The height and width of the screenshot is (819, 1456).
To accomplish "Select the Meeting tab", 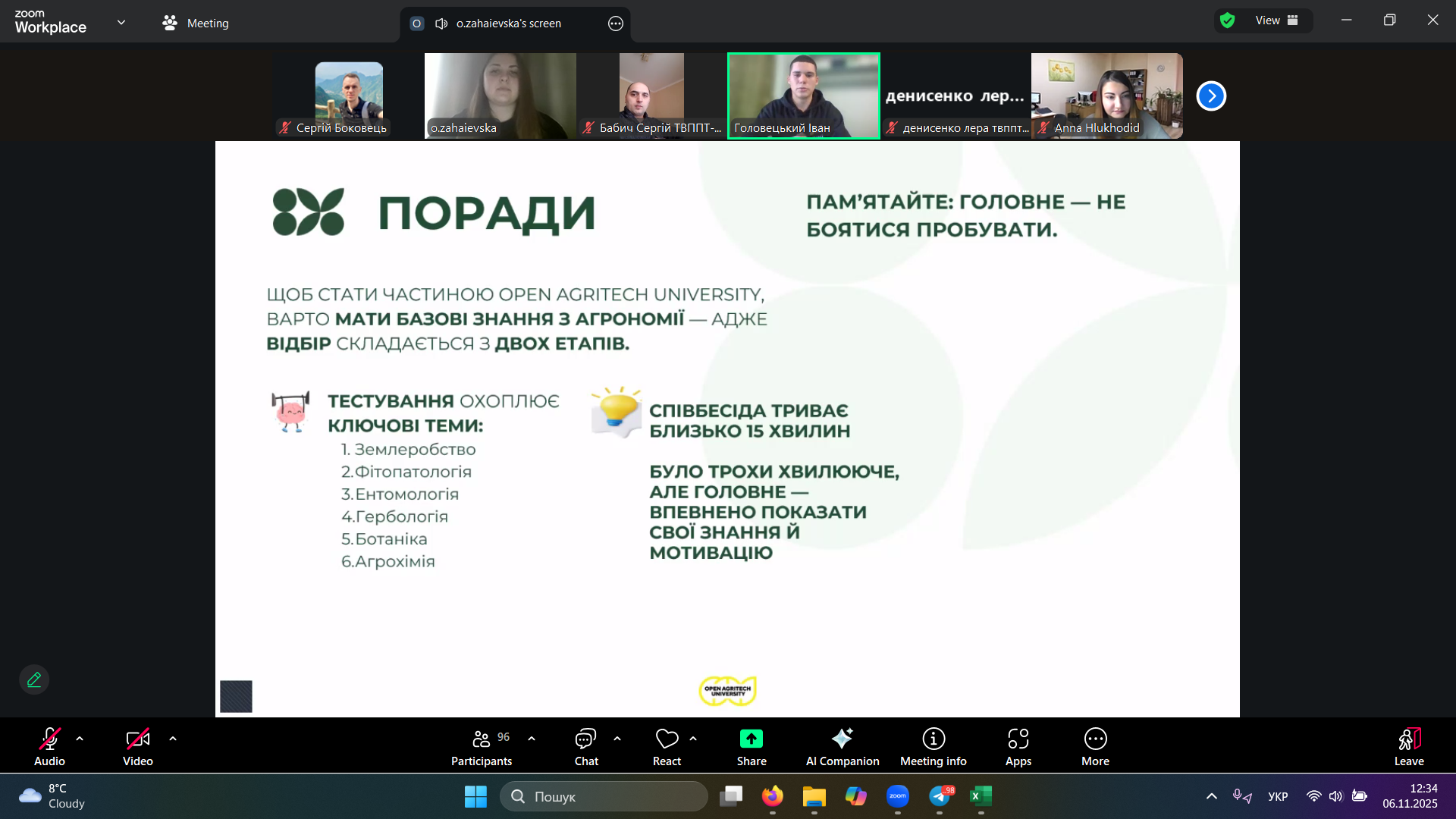I will click(196, 24).
